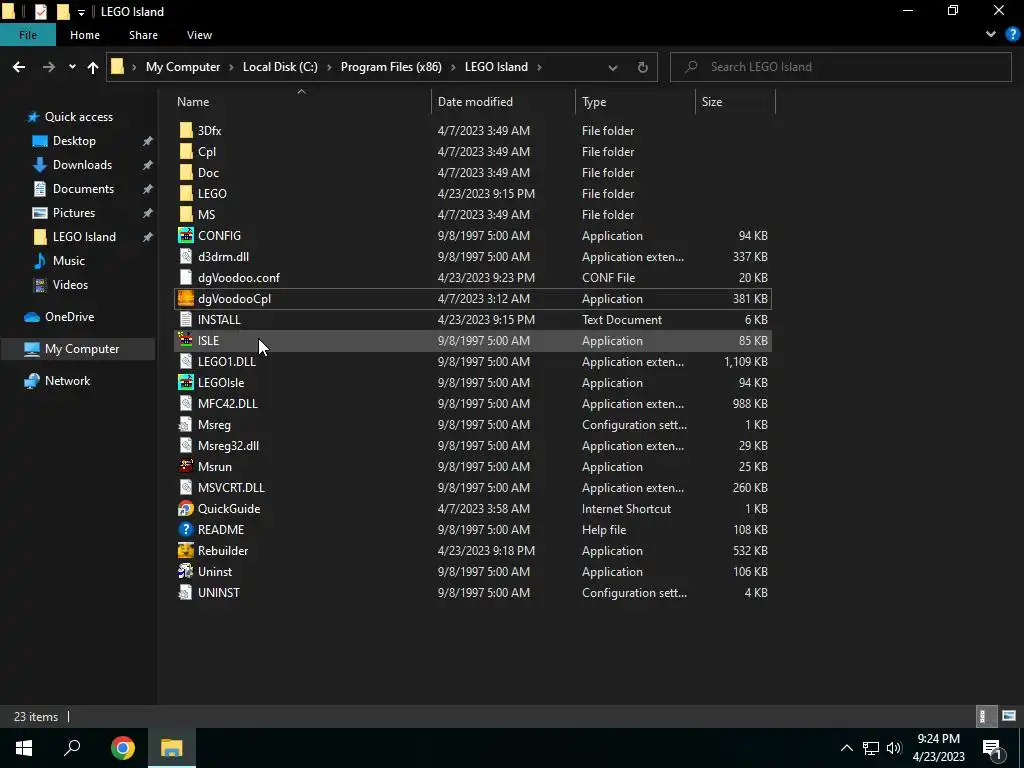Select the ISLE application icon
The image size is (1024, 768).
click(186, 340)
